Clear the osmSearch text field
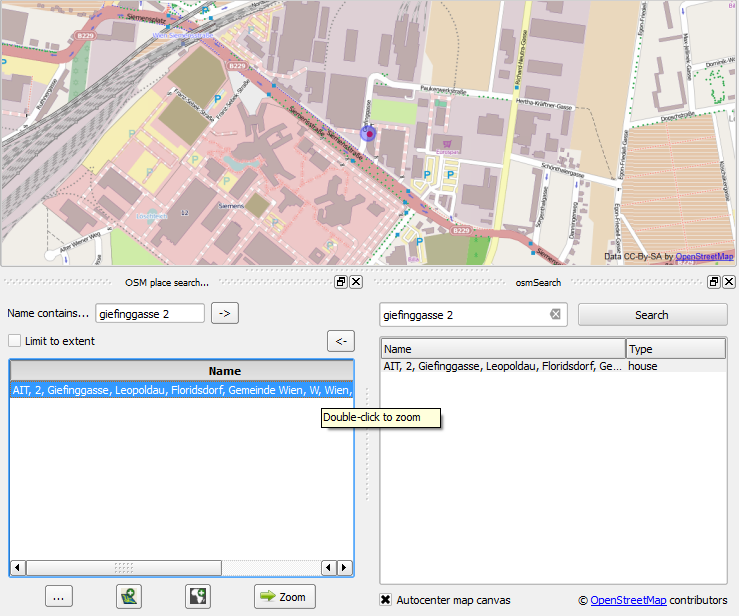This screenshot has width=739, height=616. [556, 315]
